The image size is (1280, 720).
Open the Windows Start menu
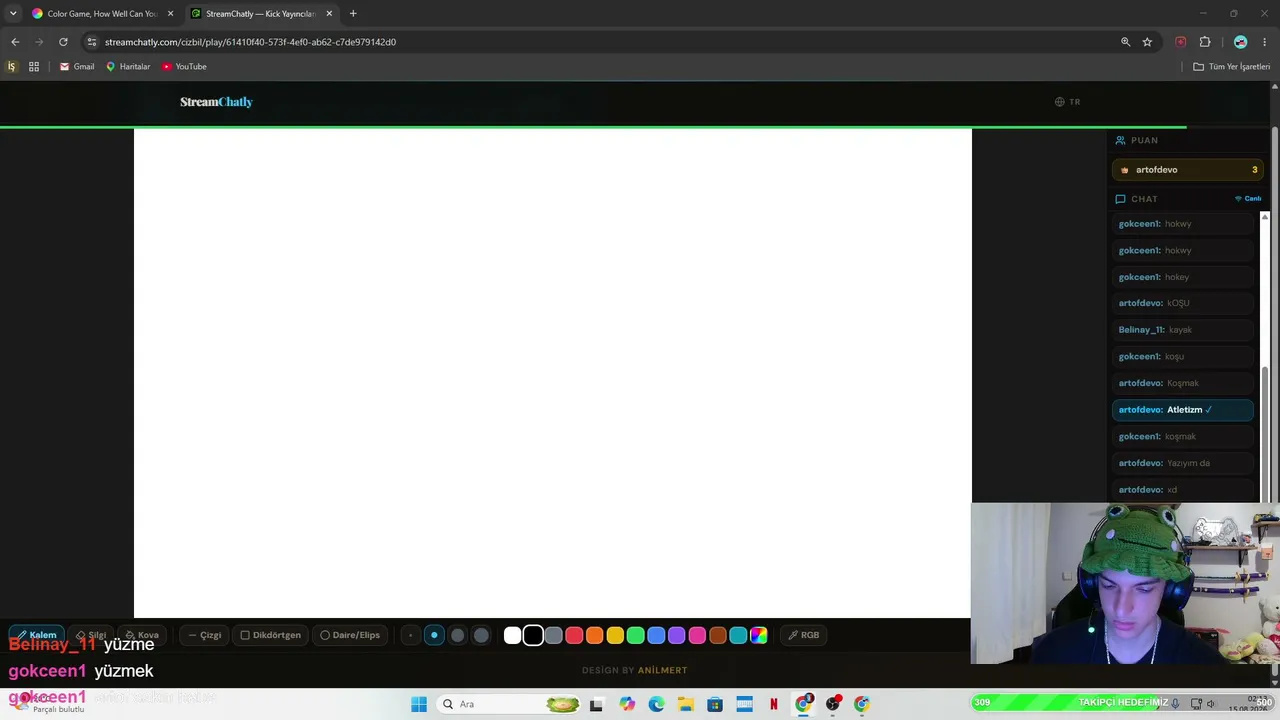click(x=419, y=704)
